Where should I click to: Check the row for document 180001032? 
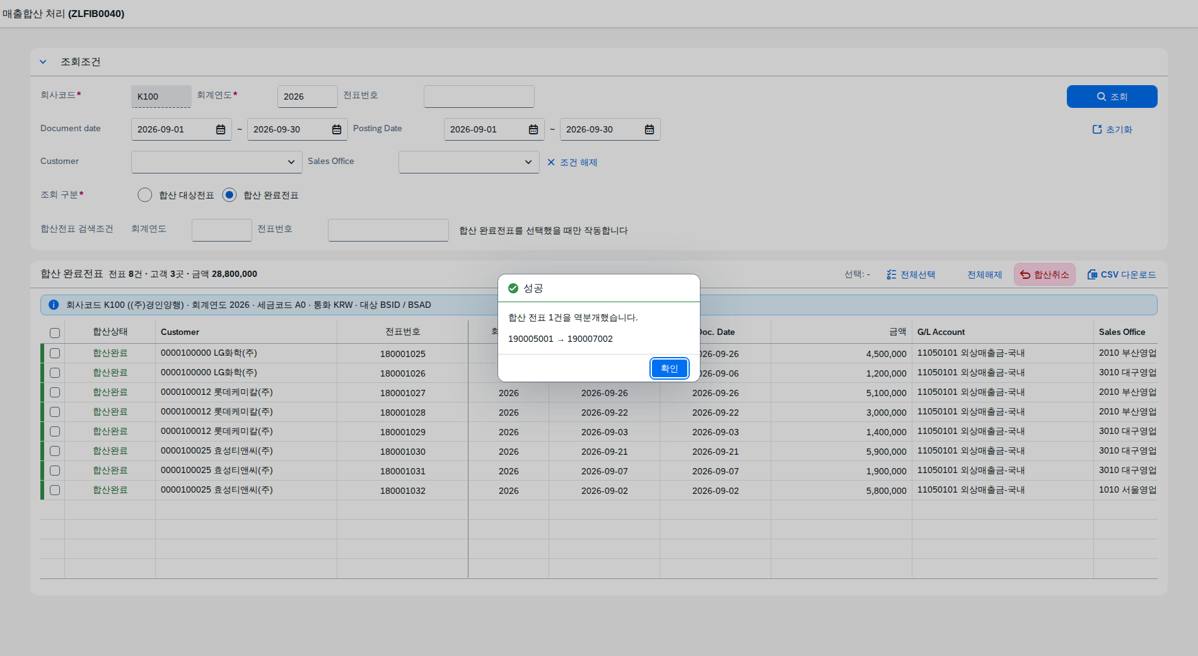[x=54, y=490]
